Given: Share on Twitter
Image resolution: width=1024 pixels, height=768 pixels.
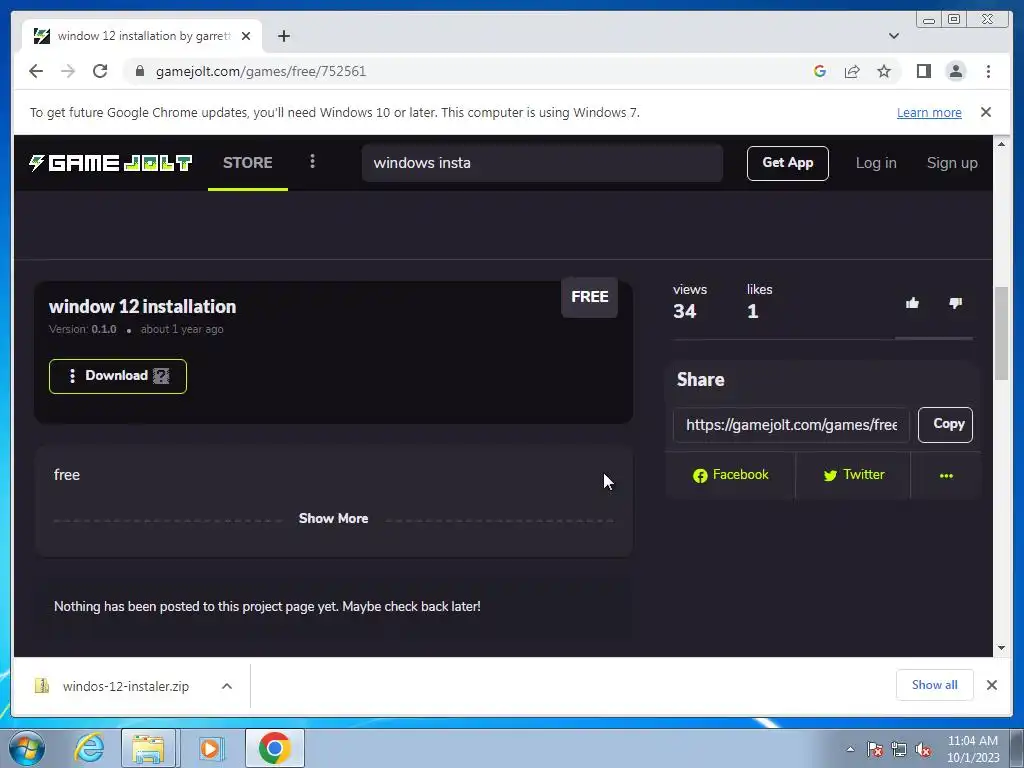Looking at the screenshot, I should point(854,475).
